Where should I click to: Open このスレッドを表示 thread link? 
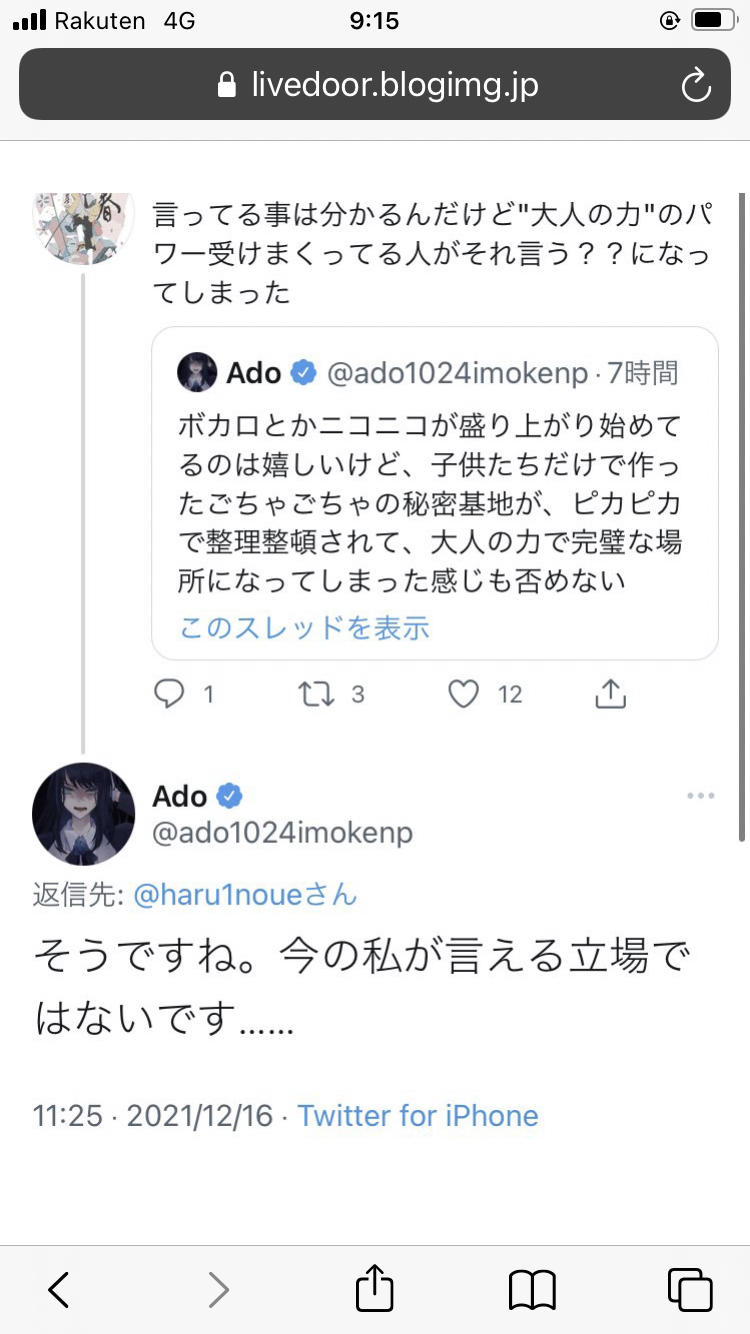(304, 627)
